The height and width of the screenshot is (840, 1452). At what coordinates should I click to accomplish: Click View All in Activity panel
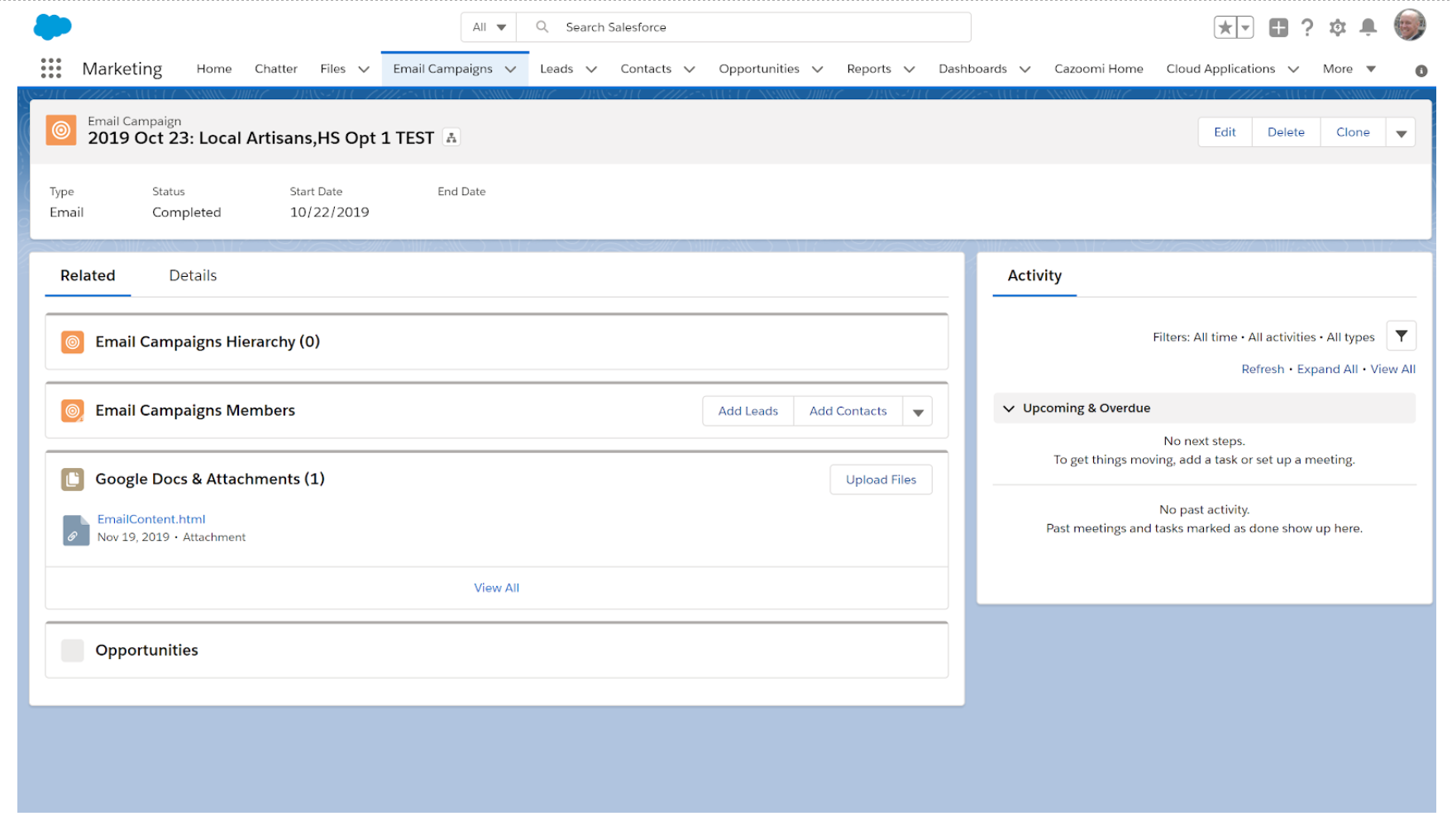(x=1392, y=369)
